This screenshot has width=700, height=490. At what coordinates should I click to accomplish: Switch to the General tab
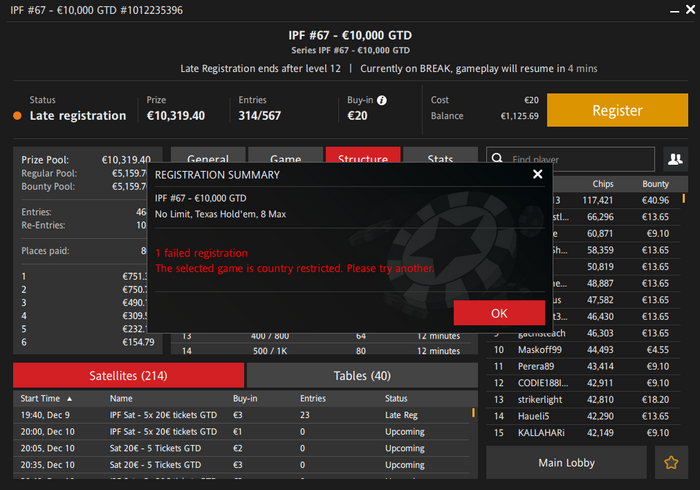208,155
